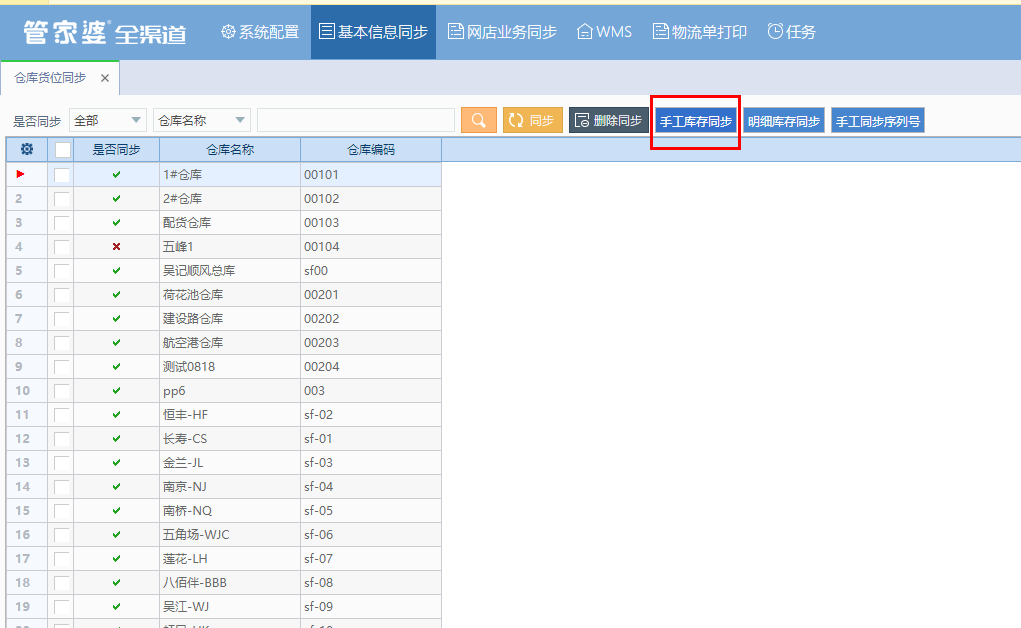Open the WMS menu
The image size is (1021, 628).
604,32
